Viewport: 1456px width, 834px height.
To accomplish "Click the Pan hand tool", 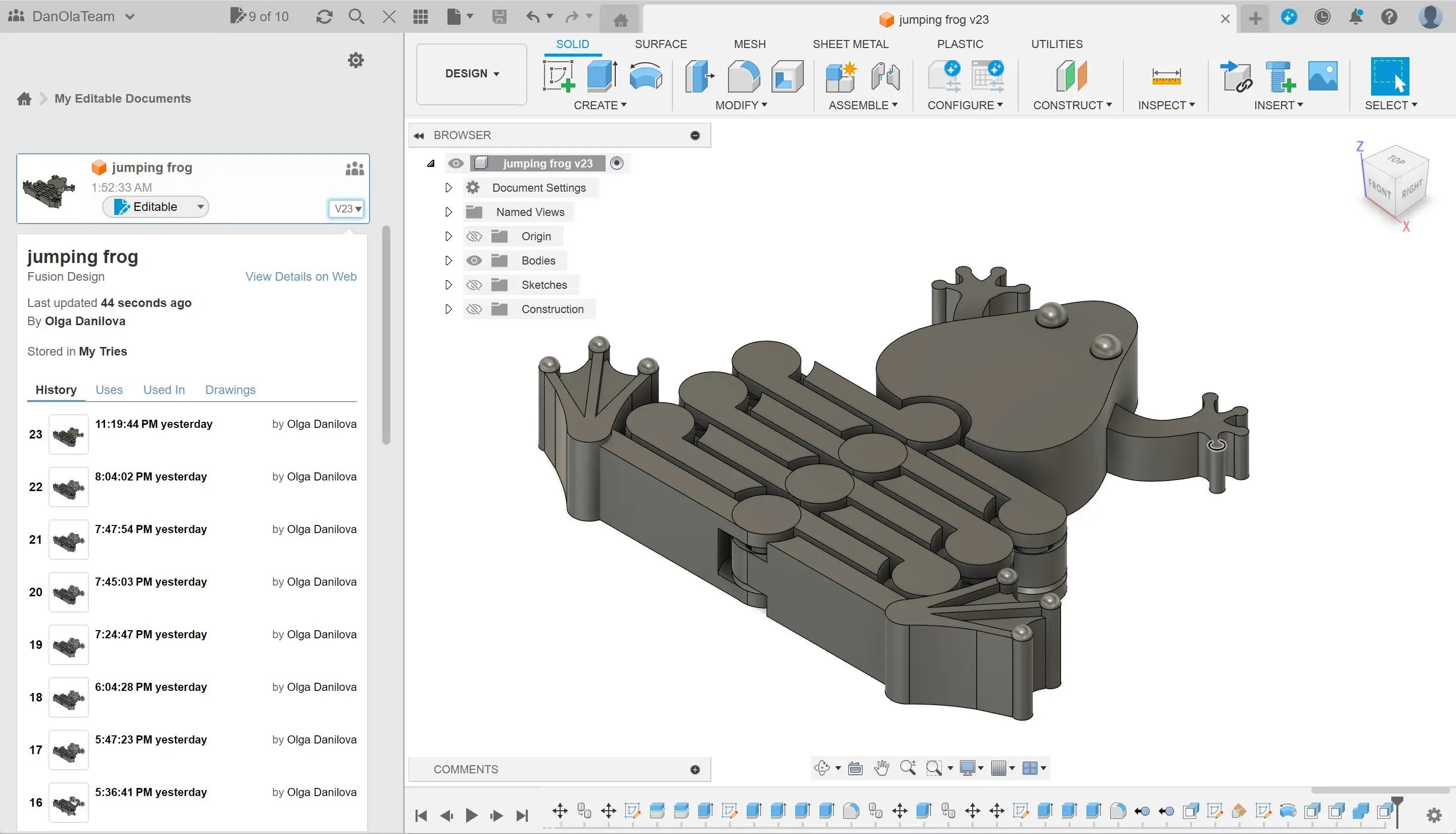I will pos(882,768).
